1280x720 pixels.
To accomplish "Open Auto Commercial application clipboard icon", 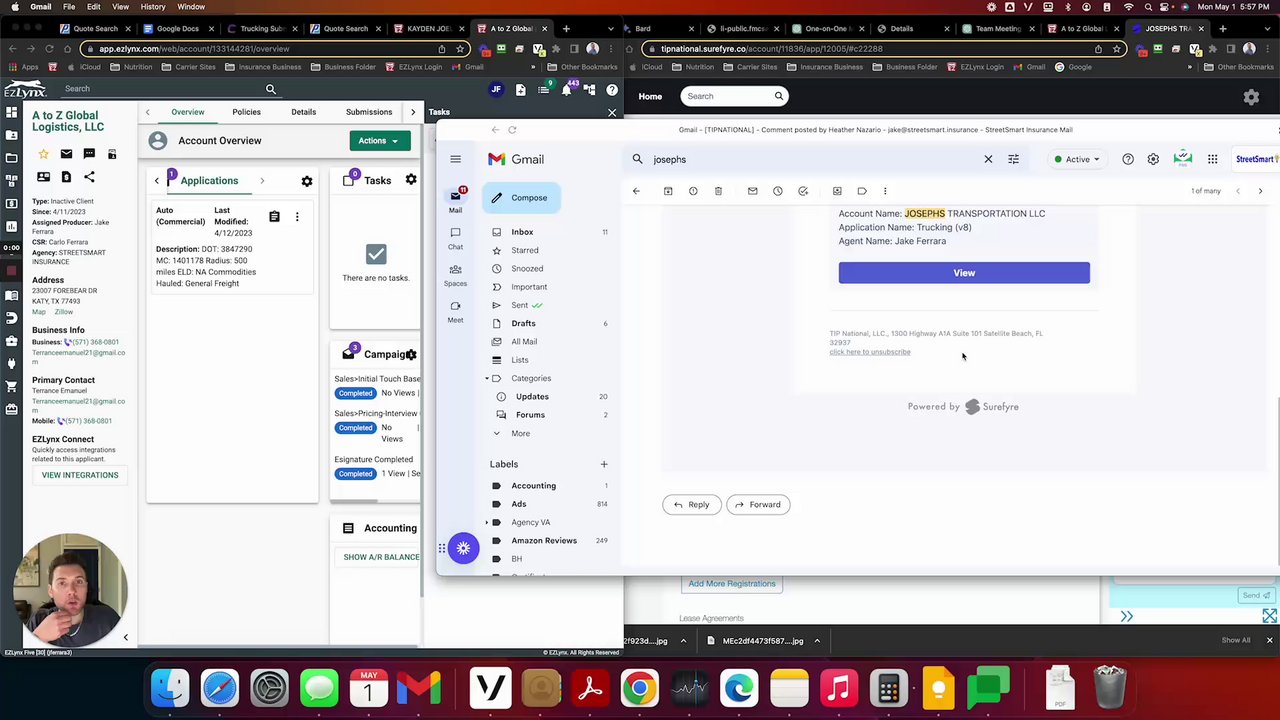I will (274, 217).
